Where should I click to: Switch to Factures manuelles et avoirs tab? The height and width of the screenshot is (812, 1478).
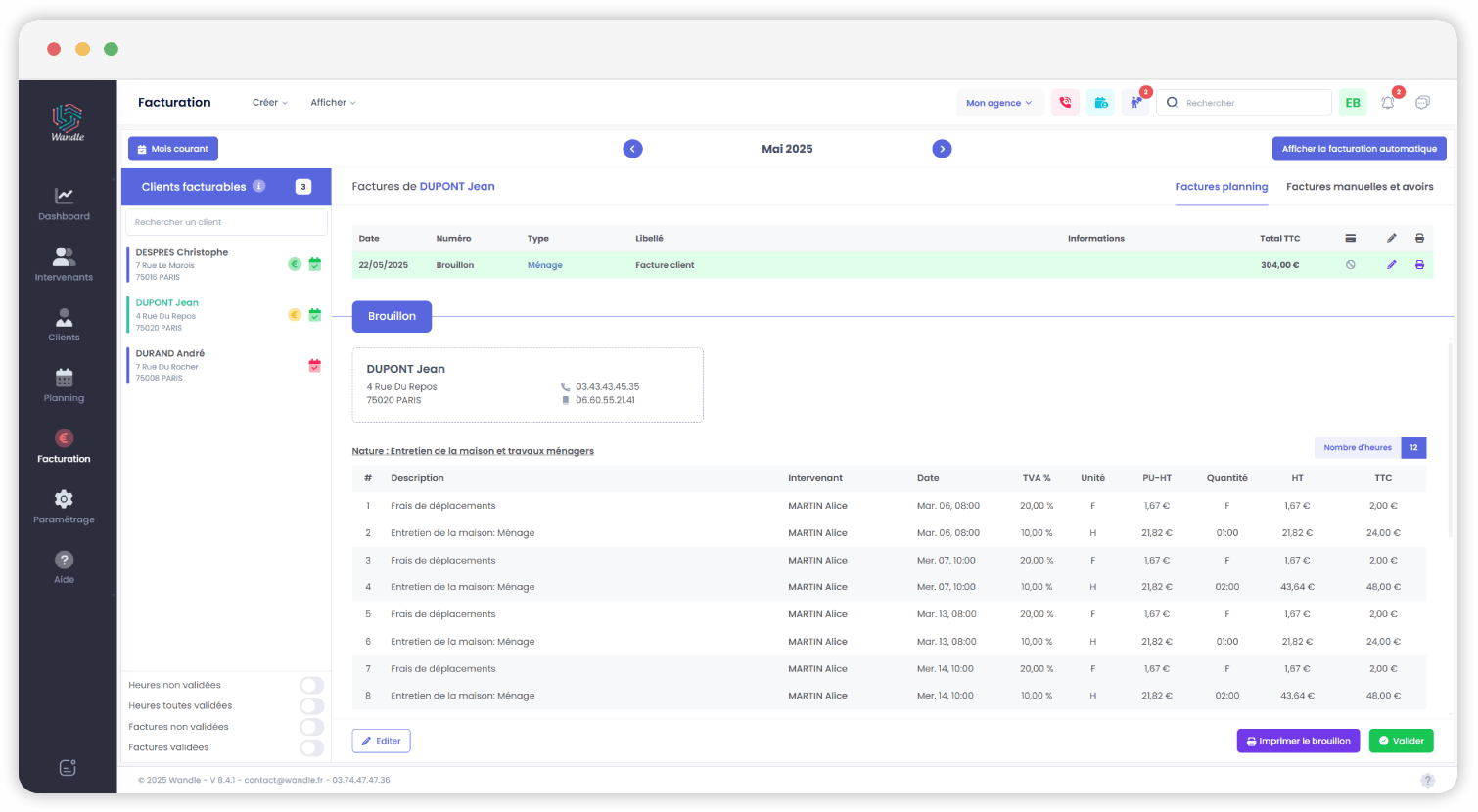1359,187
